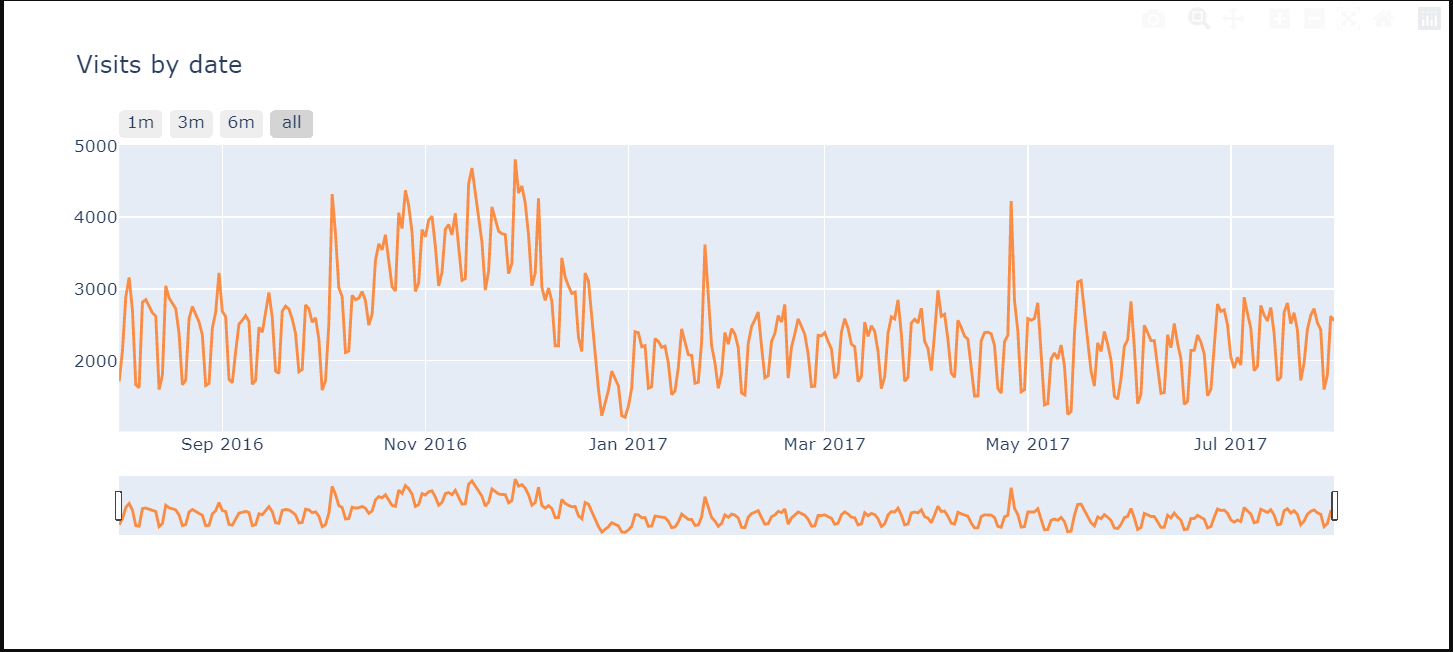Click the Zoom in plus icon
This screenshot has height=652, width=1453.
point(1279,19)
